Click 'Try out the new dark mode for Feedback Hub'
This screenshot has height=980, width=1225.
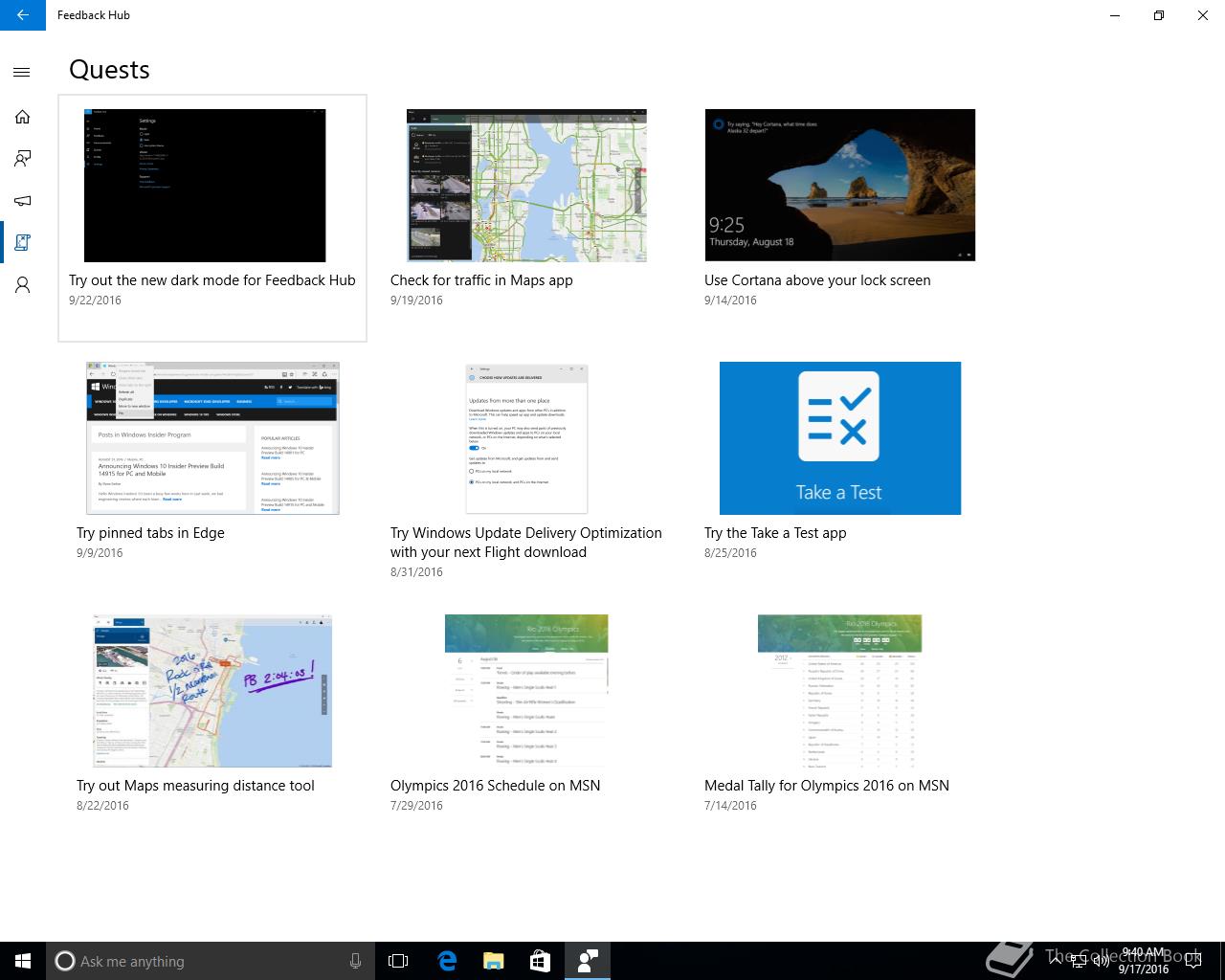click(x=212, y=280)
